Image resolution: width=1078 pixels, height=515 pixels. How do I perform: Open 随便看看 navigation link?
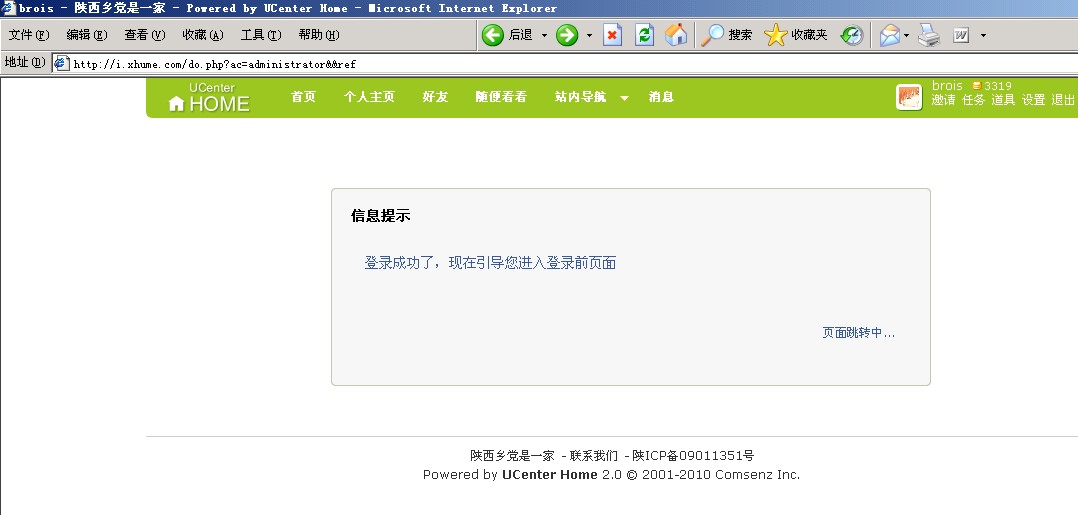pyautogui.click(x=501, y=97)
